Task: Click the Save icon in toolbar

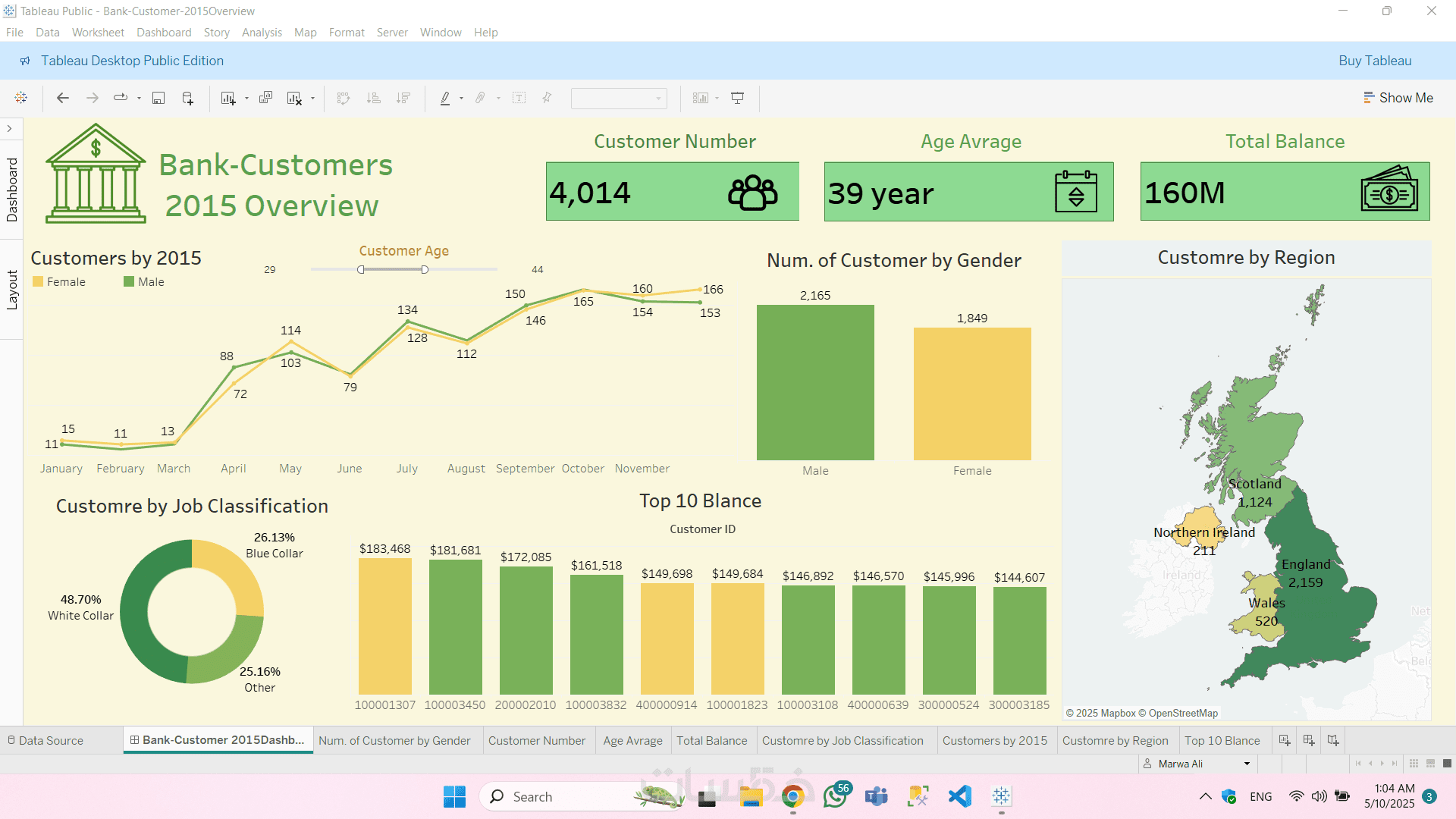Action: click(x=158, y=98)
